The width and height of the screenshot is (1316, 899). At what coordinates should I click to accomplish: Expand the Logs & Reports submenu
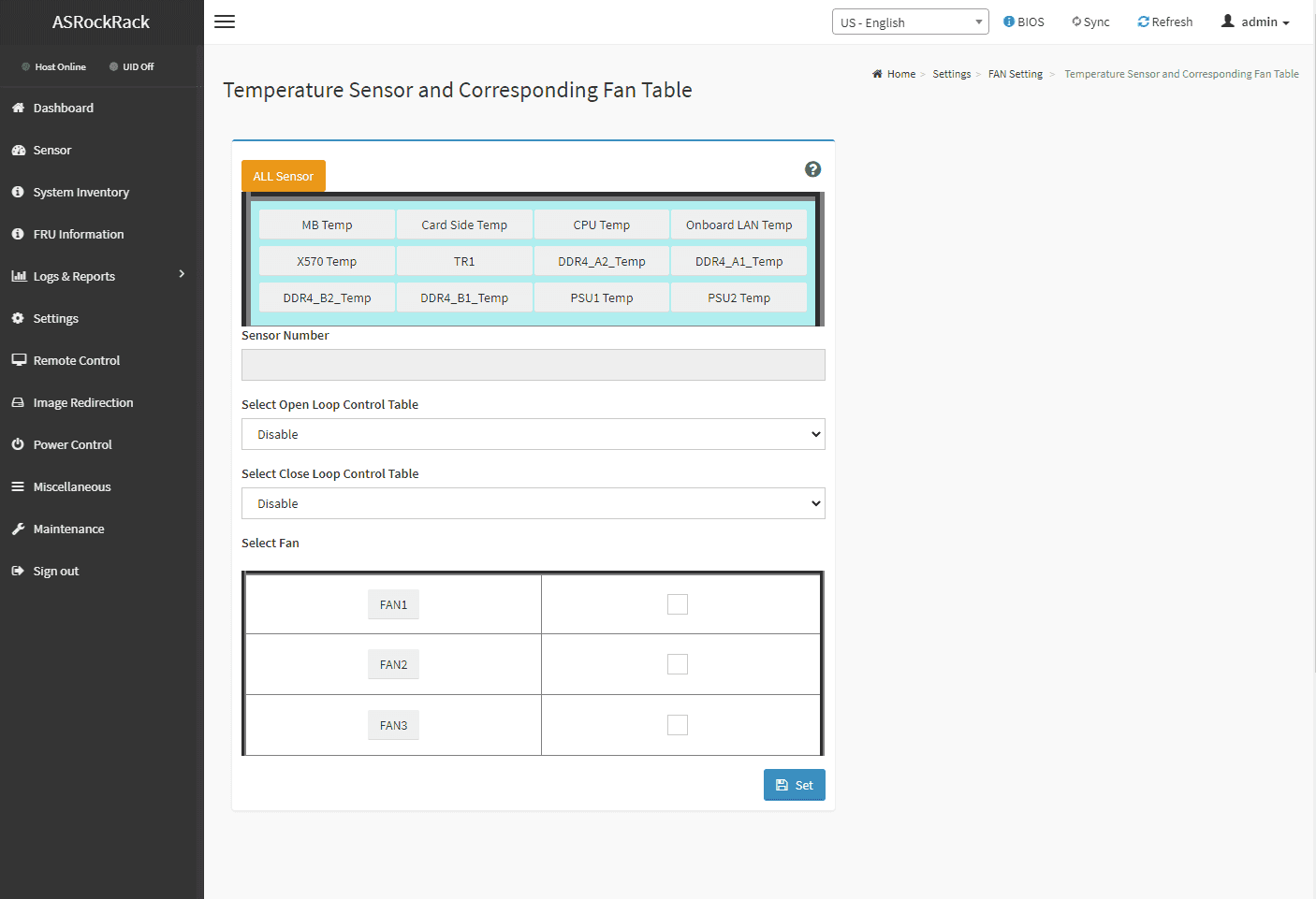(x=182, y=274)
